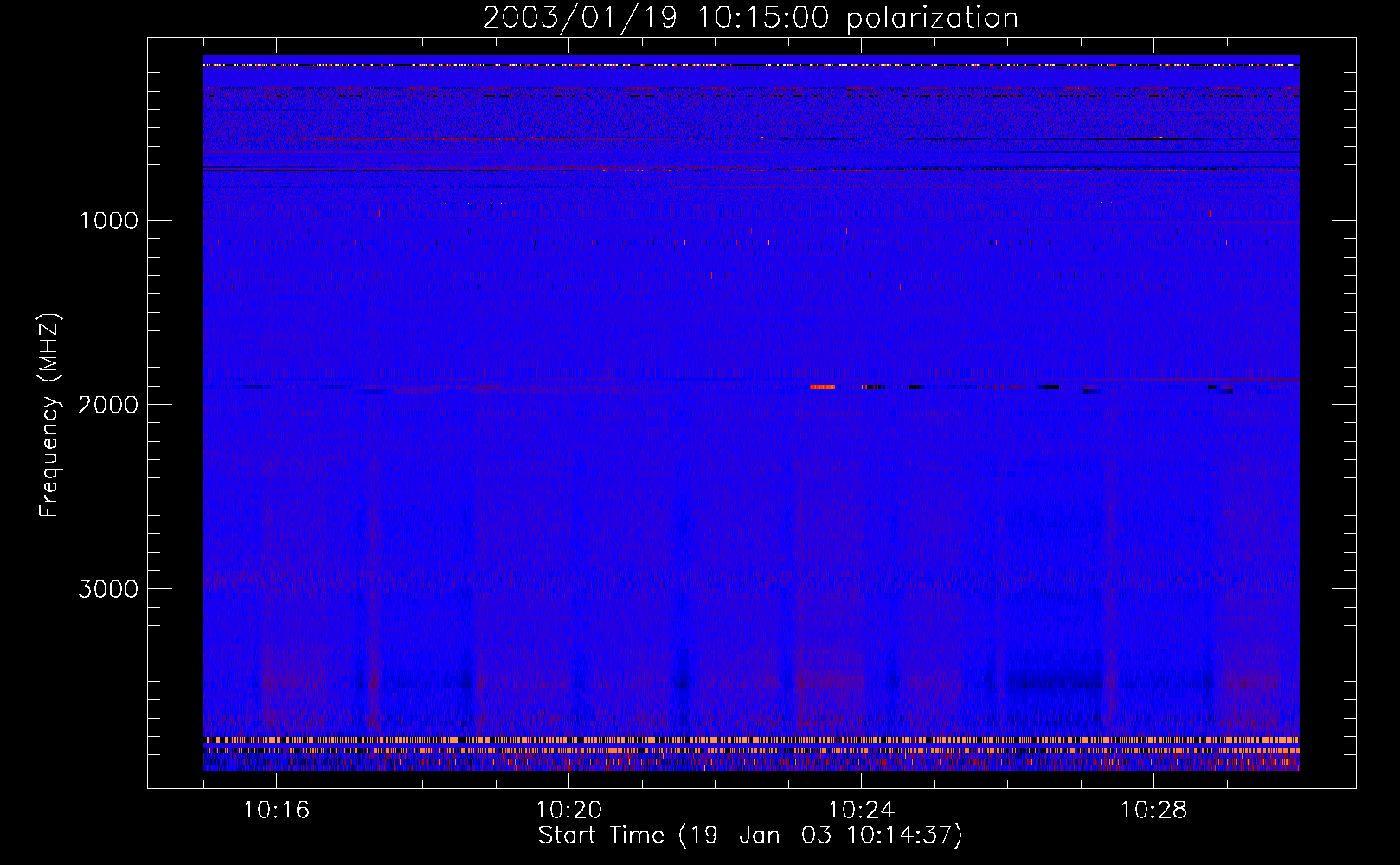Select the '3000' frequency axis label

coord(108,589)
